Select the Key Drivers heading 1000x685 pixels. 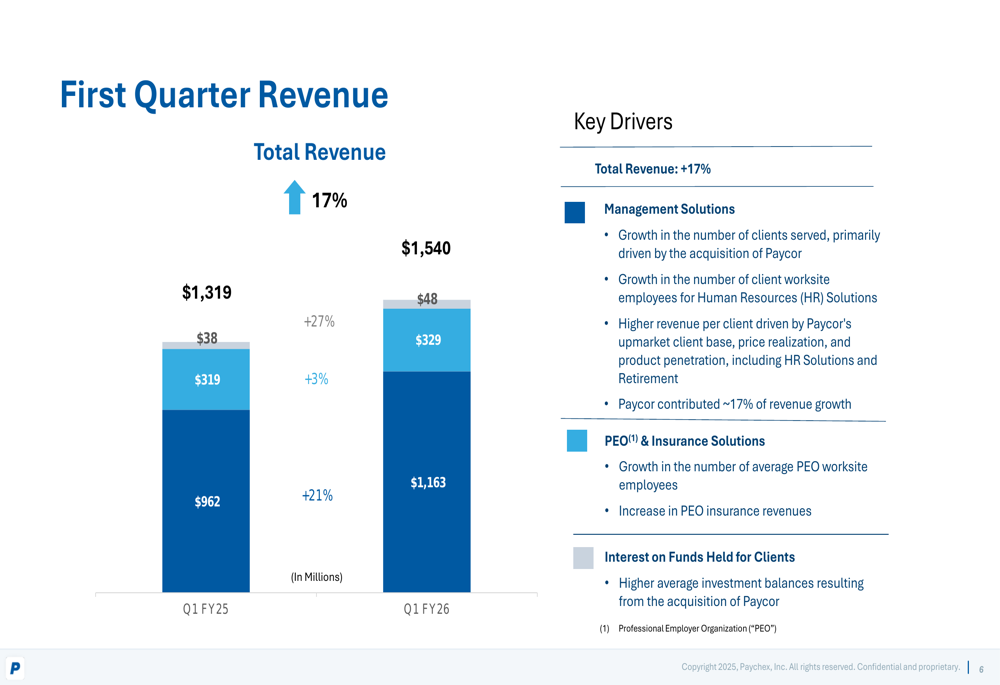tap(623, 122)
